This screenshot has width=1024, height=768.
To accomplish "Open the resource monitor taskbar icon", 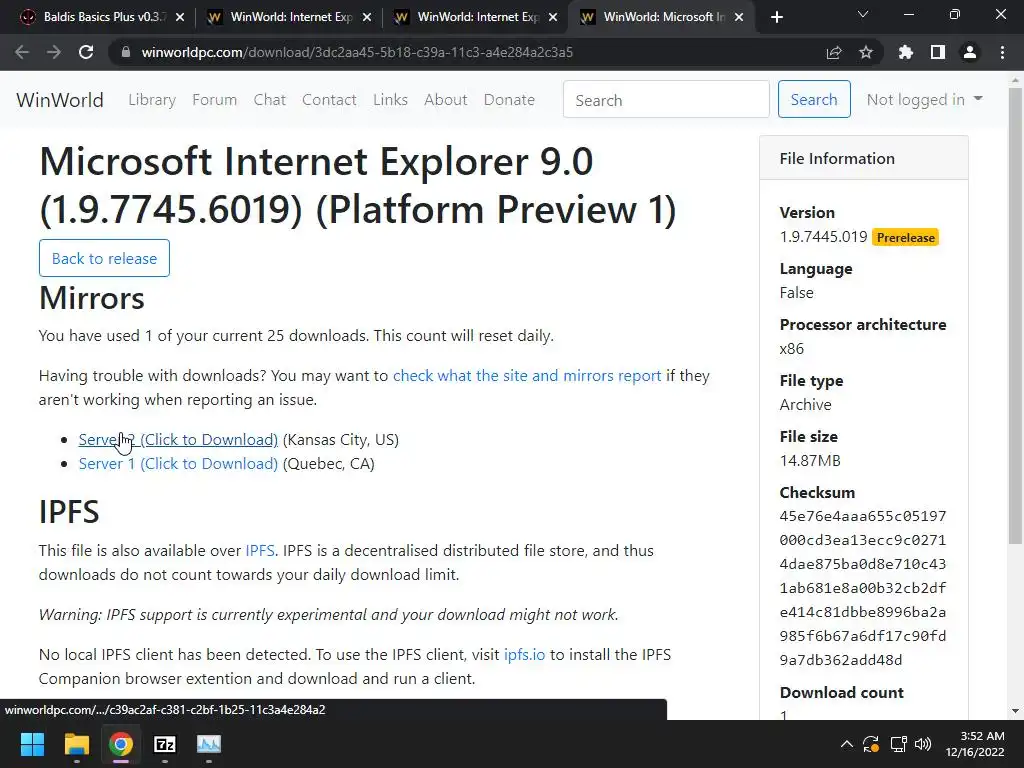I will 209,744.
